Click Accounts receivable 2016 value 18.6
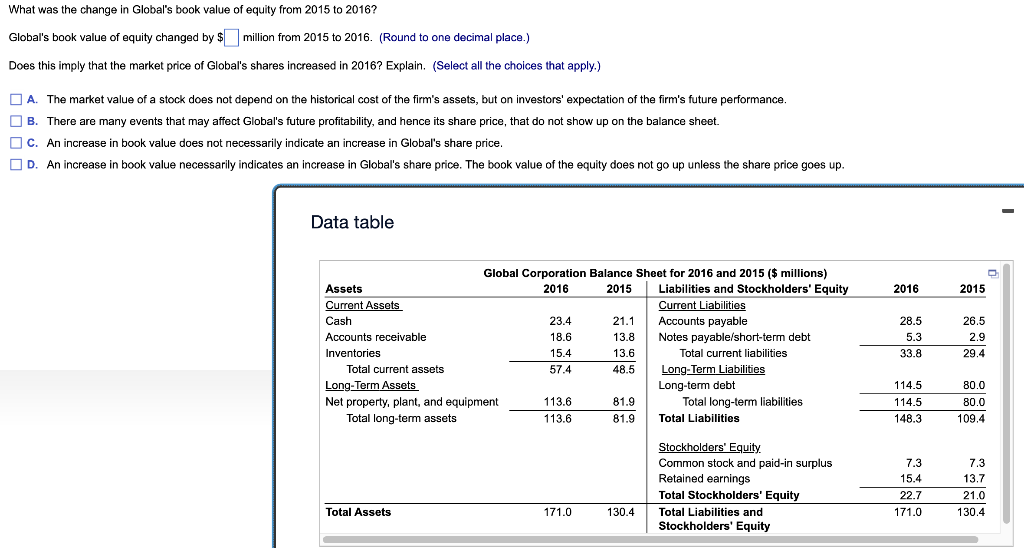 (560, 337)
